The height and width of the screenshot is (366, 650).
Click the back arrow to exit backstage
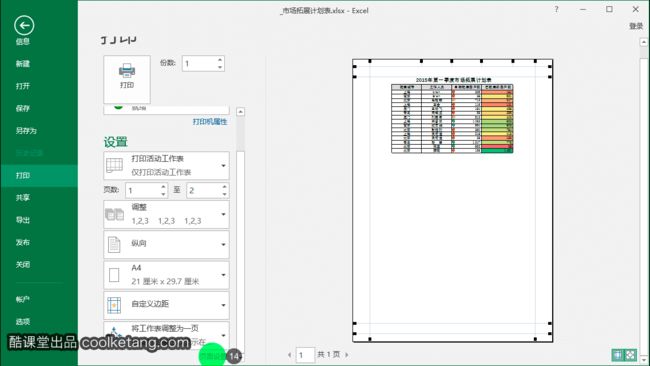[24, 25]
